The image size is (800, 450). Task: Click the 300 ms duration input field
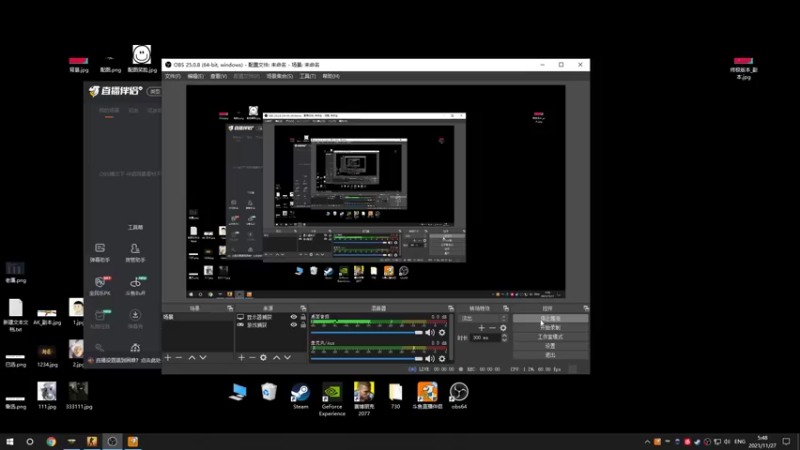coord(485,338)
